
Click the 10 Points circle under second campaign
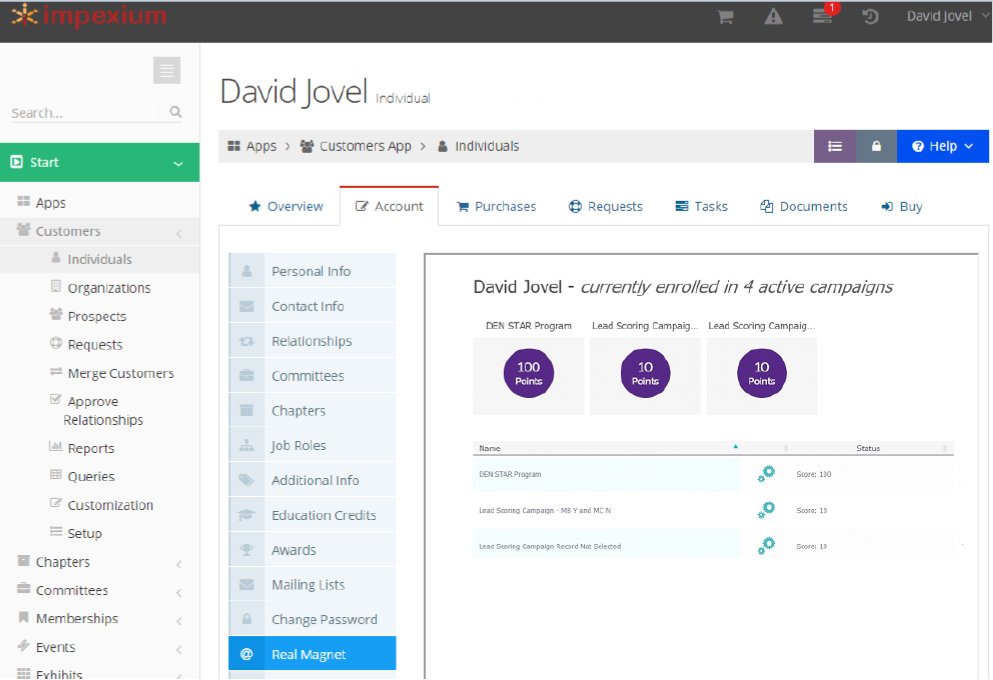(x=645, y=374)
